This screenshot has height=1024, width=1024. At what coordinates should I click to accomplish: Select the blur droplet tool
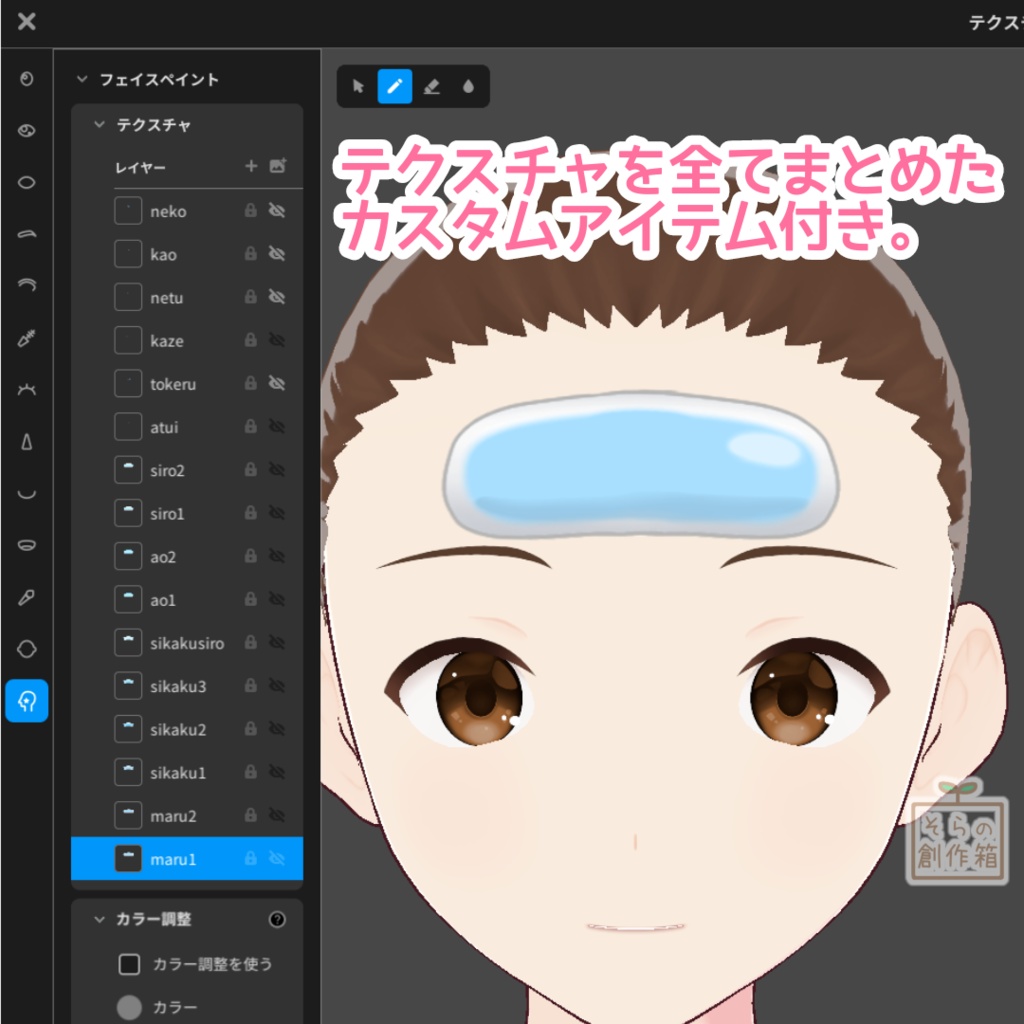(x=470, y=87)
